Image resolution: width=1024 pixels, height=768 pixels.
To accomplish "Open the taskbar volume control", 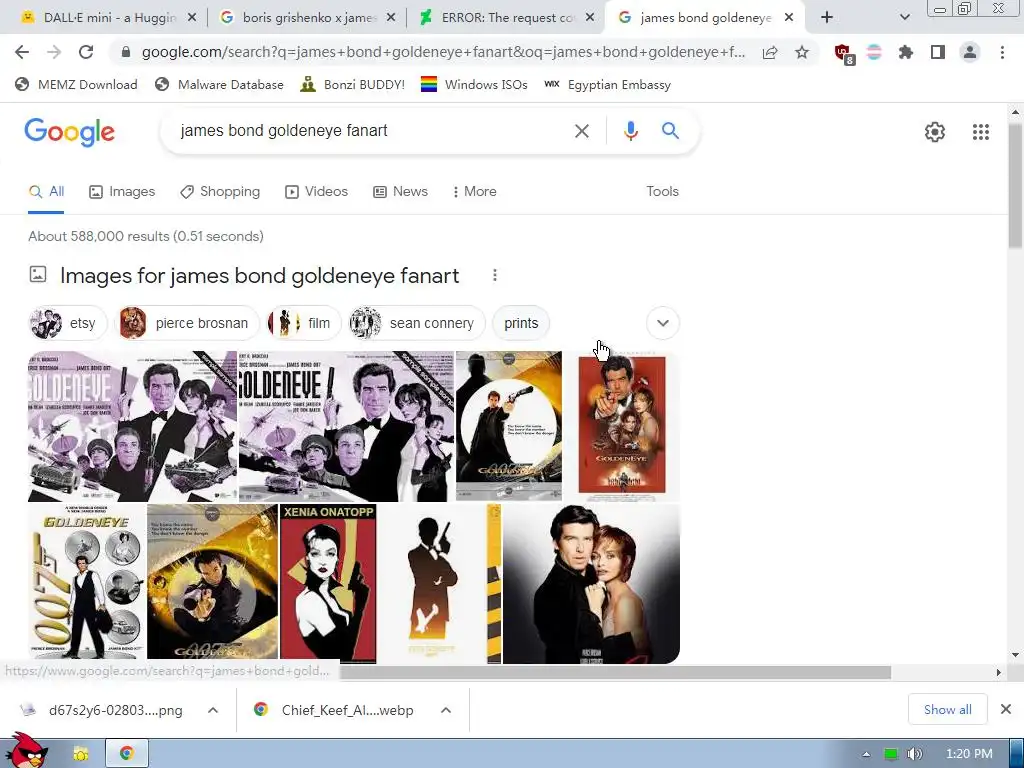I will click(x=915, y=754).
